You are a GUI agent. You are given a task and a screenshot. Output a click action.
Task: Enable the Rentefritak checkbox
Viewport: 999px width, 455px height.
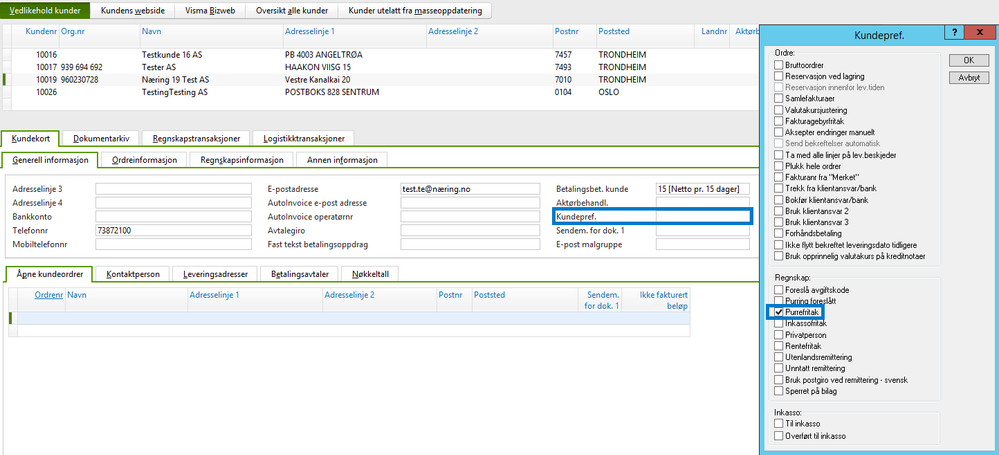coord(779,345)
